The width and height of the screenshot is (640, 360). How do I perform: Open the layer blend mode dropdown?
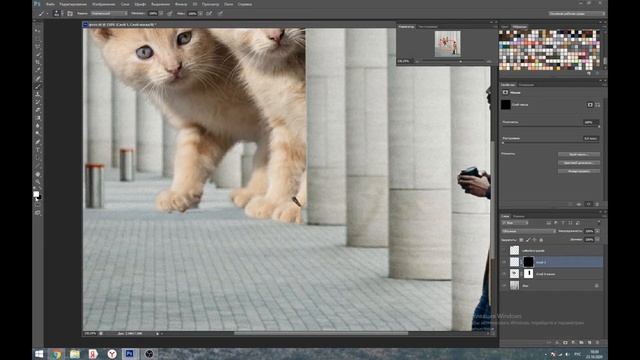(529, 231)
